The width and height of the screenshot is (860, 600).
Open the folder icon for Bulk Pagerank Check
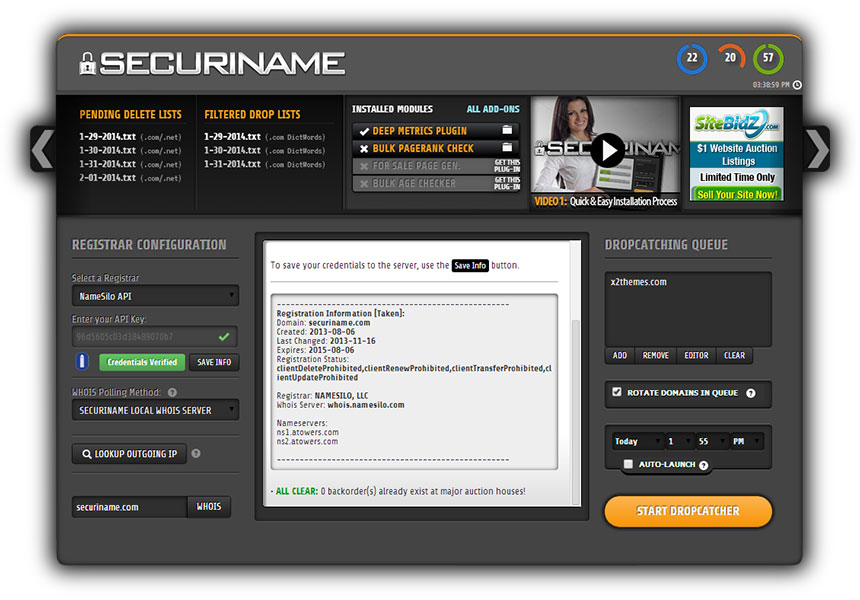coord(507,147)
